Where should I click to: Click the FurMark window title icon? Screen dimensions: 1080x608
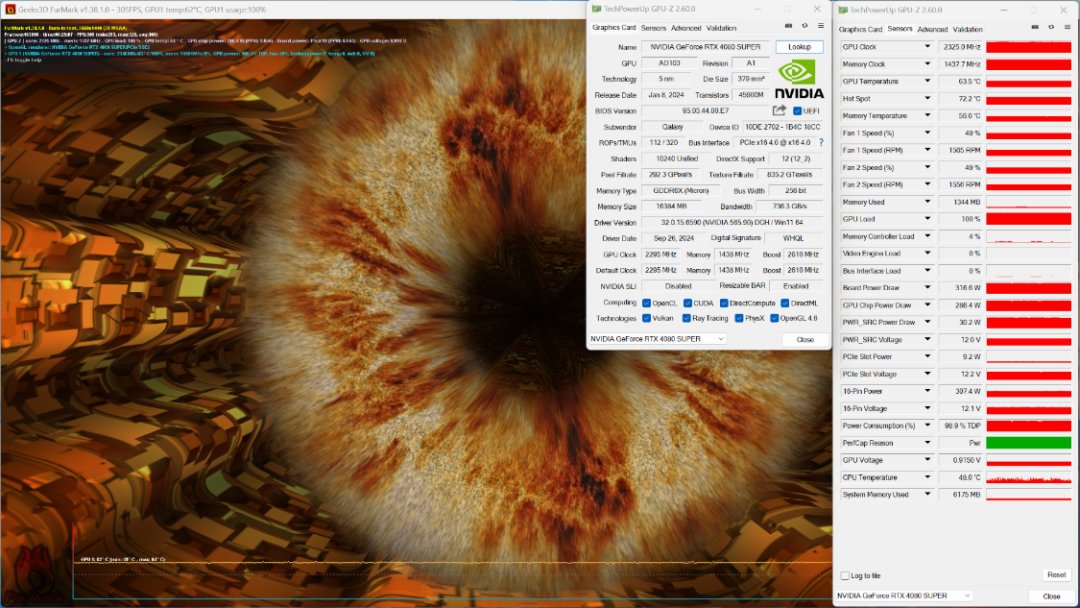tap(10, 10)
